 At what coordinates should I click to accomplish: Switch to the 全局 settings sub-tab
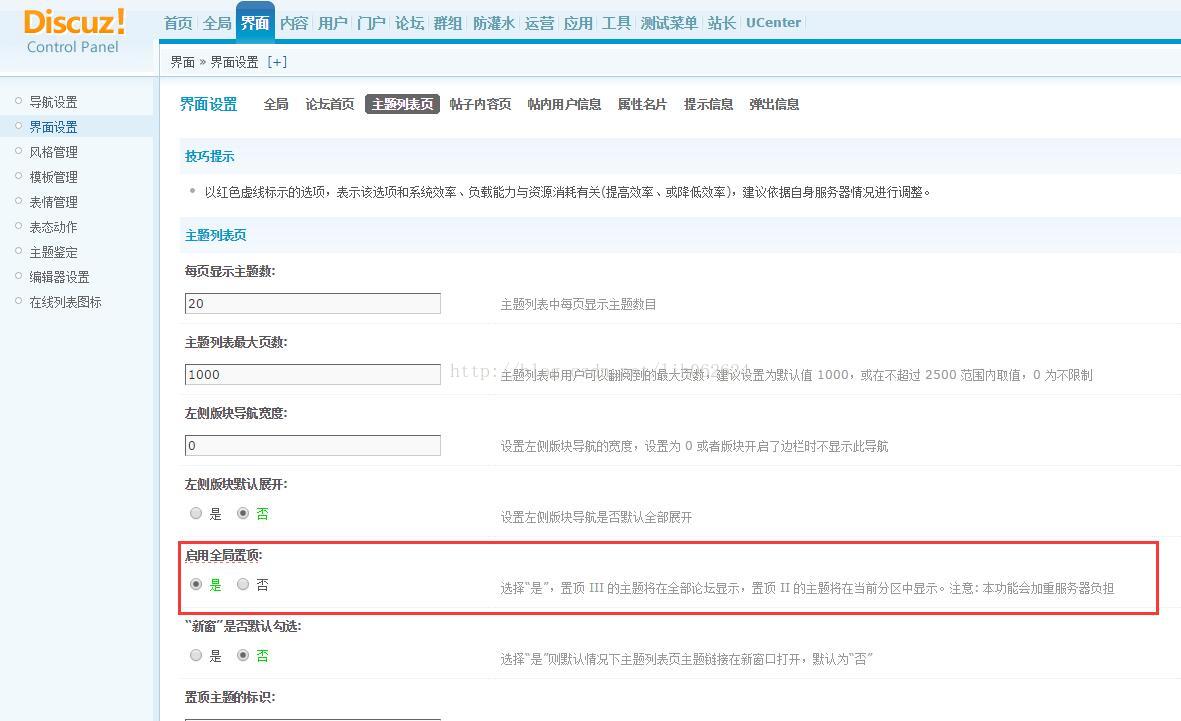pos(276,104)
